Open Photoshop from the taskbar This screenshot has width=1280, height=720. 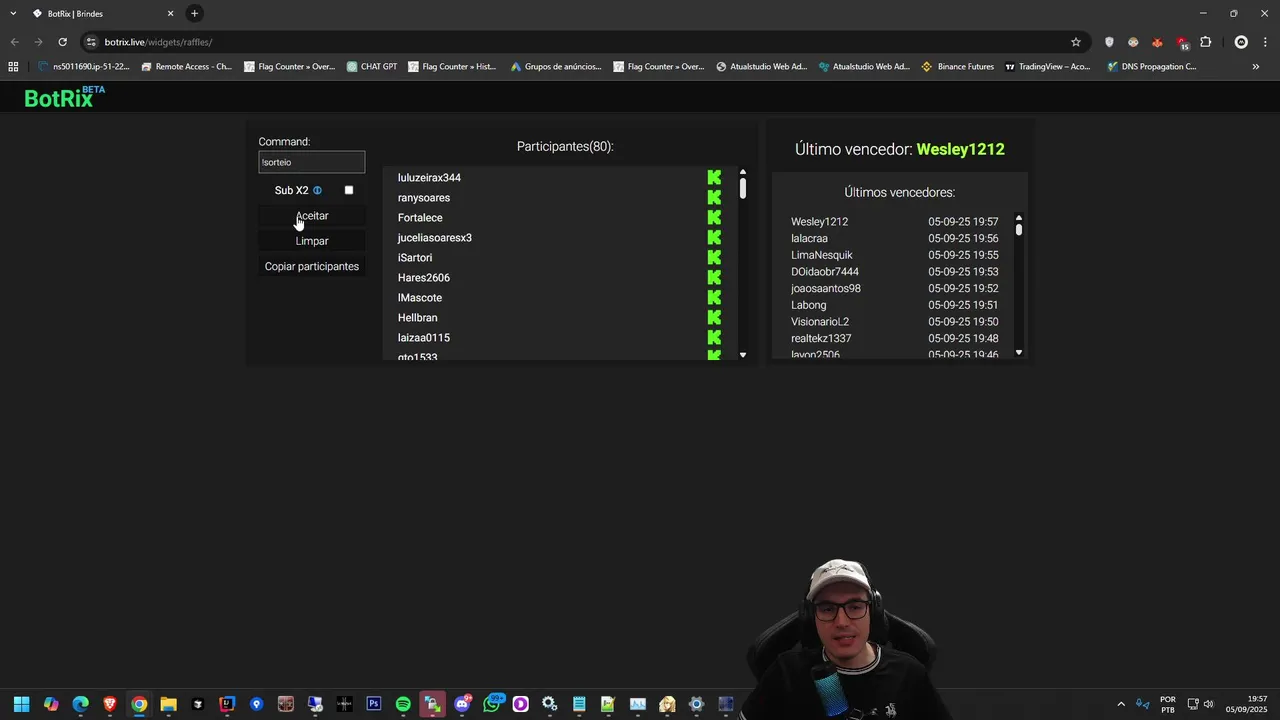[374, 704]
